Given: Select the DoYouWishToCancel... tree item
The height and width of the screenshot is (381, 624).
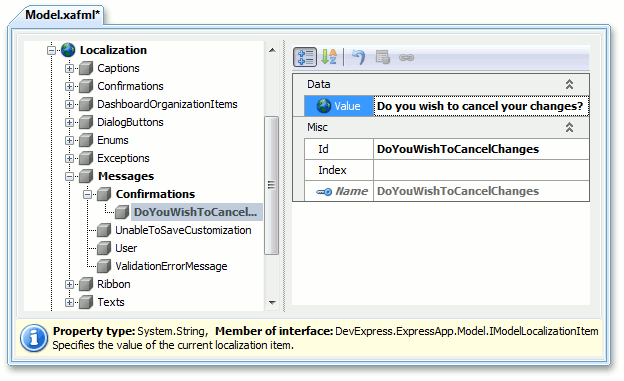Looking at the screenshot, I should (x=196, y=212).
